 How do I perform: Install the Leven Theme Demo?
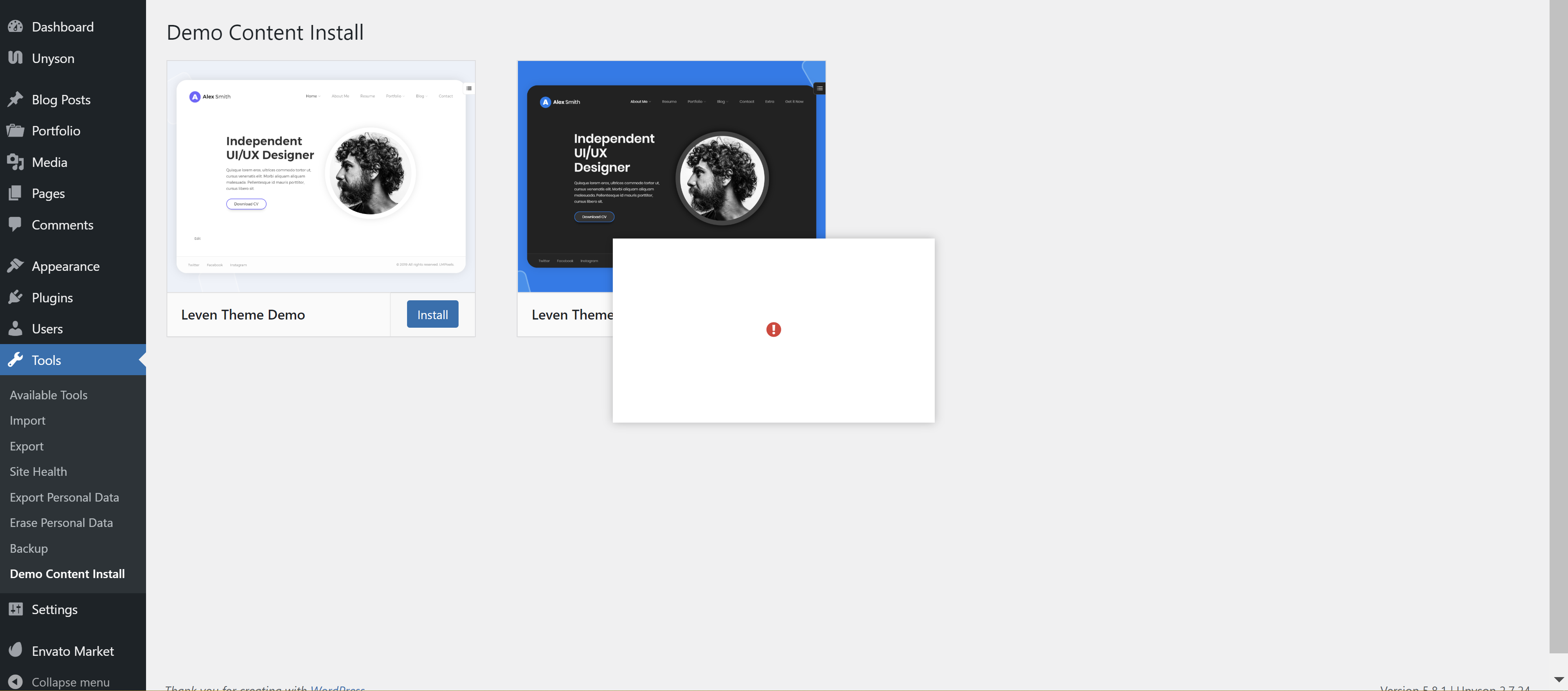click(432, 314)
